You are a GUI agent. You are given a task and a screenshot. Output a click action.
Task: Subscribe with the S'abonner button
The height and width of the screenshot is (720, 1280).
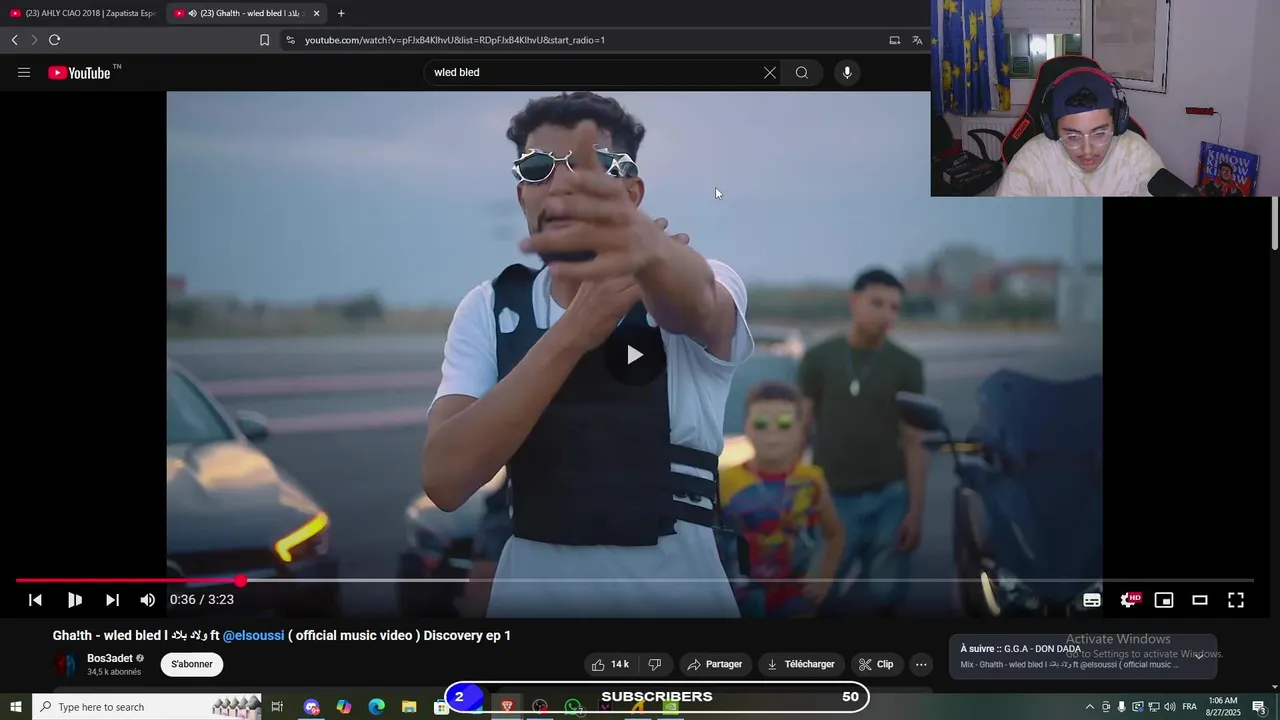191,664
